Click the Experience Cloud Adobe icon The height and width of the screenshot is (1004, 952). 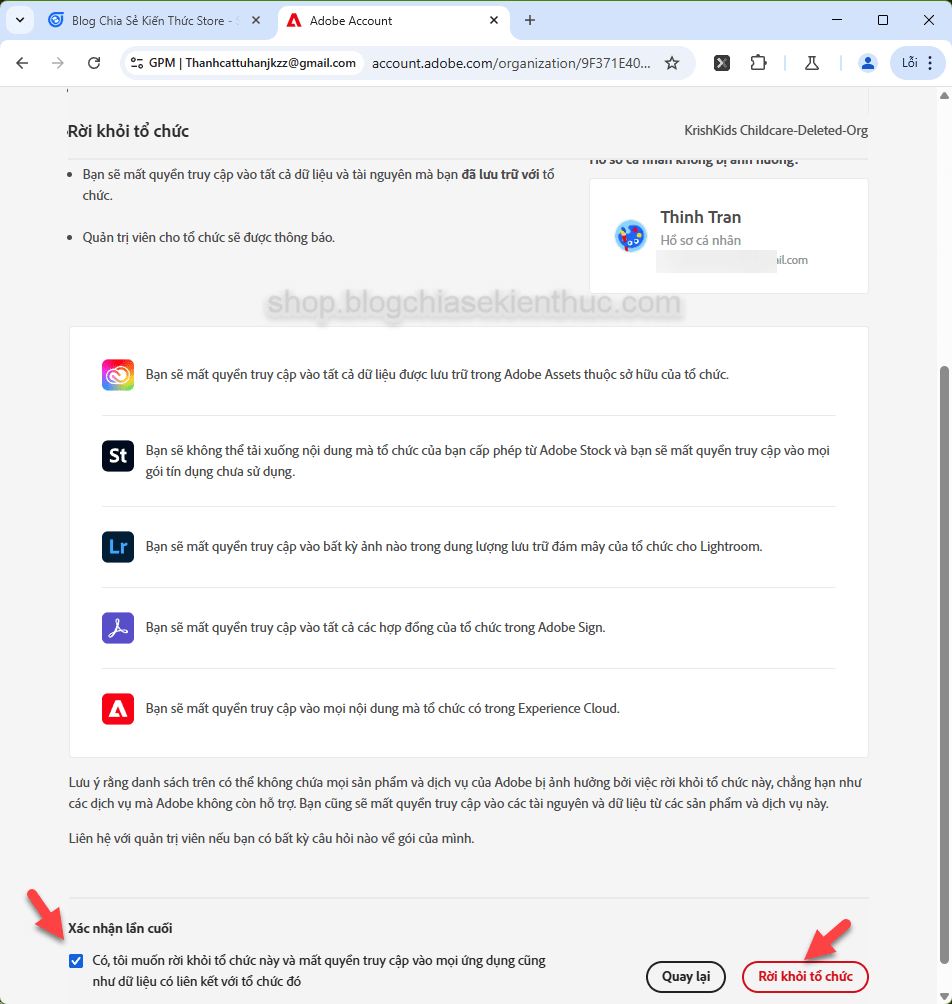tap(118, 709)
